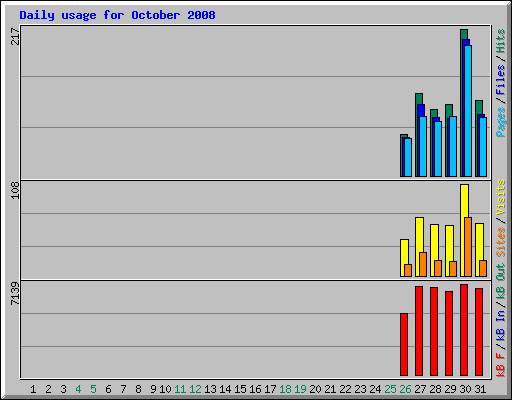
Task: Click the green 'Hits' legend label
Action: pyautogui.click(x=500, y=41)
